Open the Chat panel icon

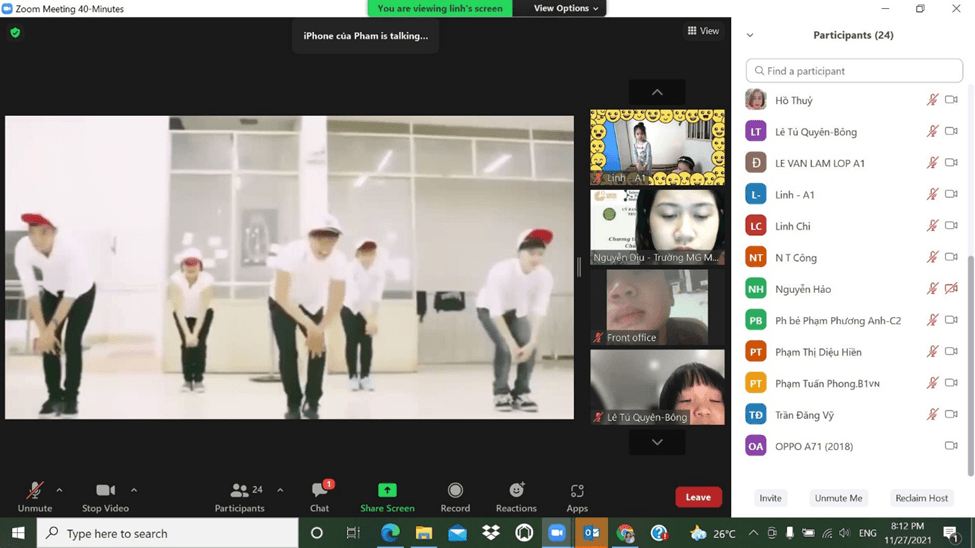pos(319,491)
